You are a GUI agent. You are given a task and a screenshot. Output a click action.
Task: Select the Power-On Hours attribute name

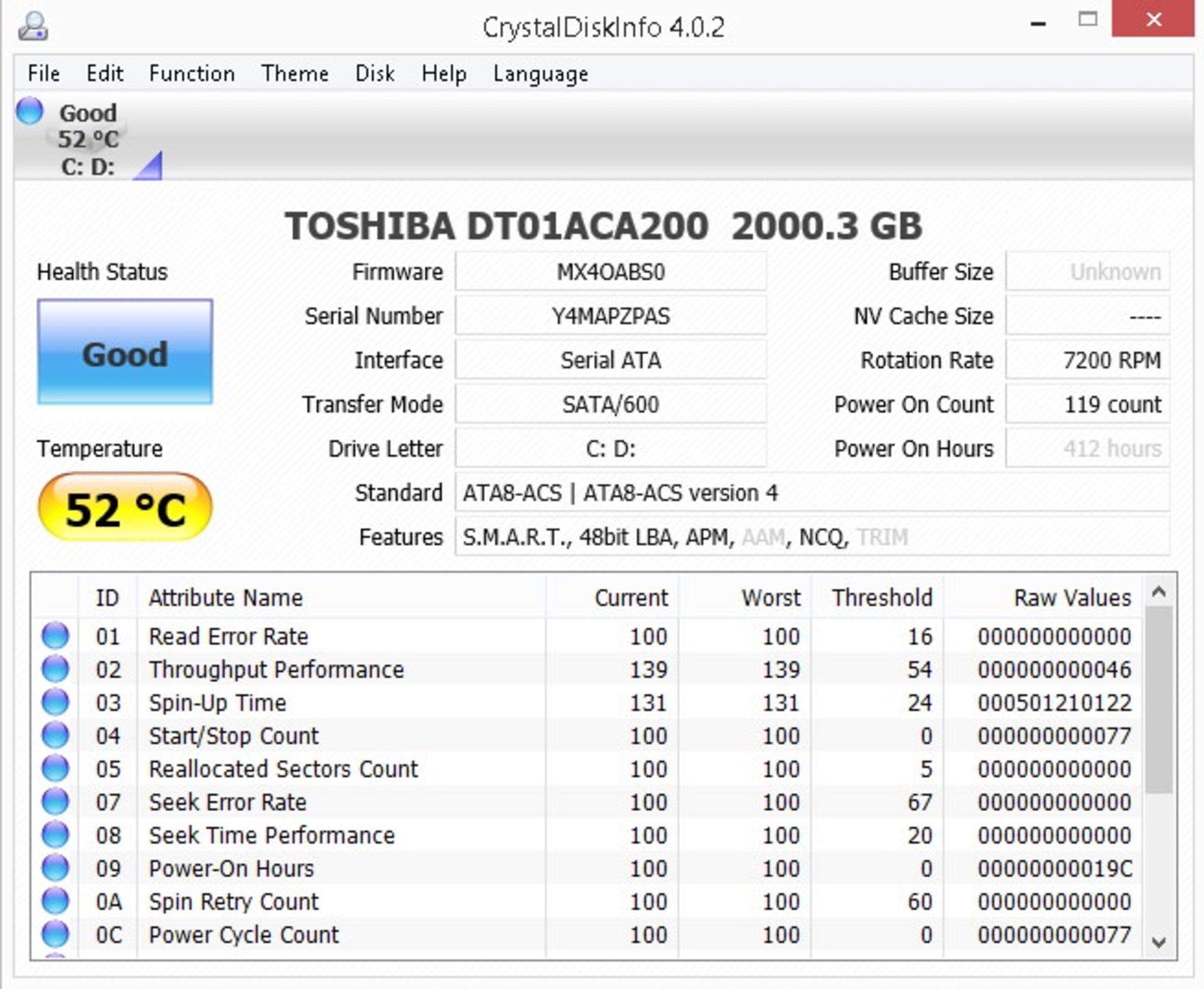tap(231, 869)
